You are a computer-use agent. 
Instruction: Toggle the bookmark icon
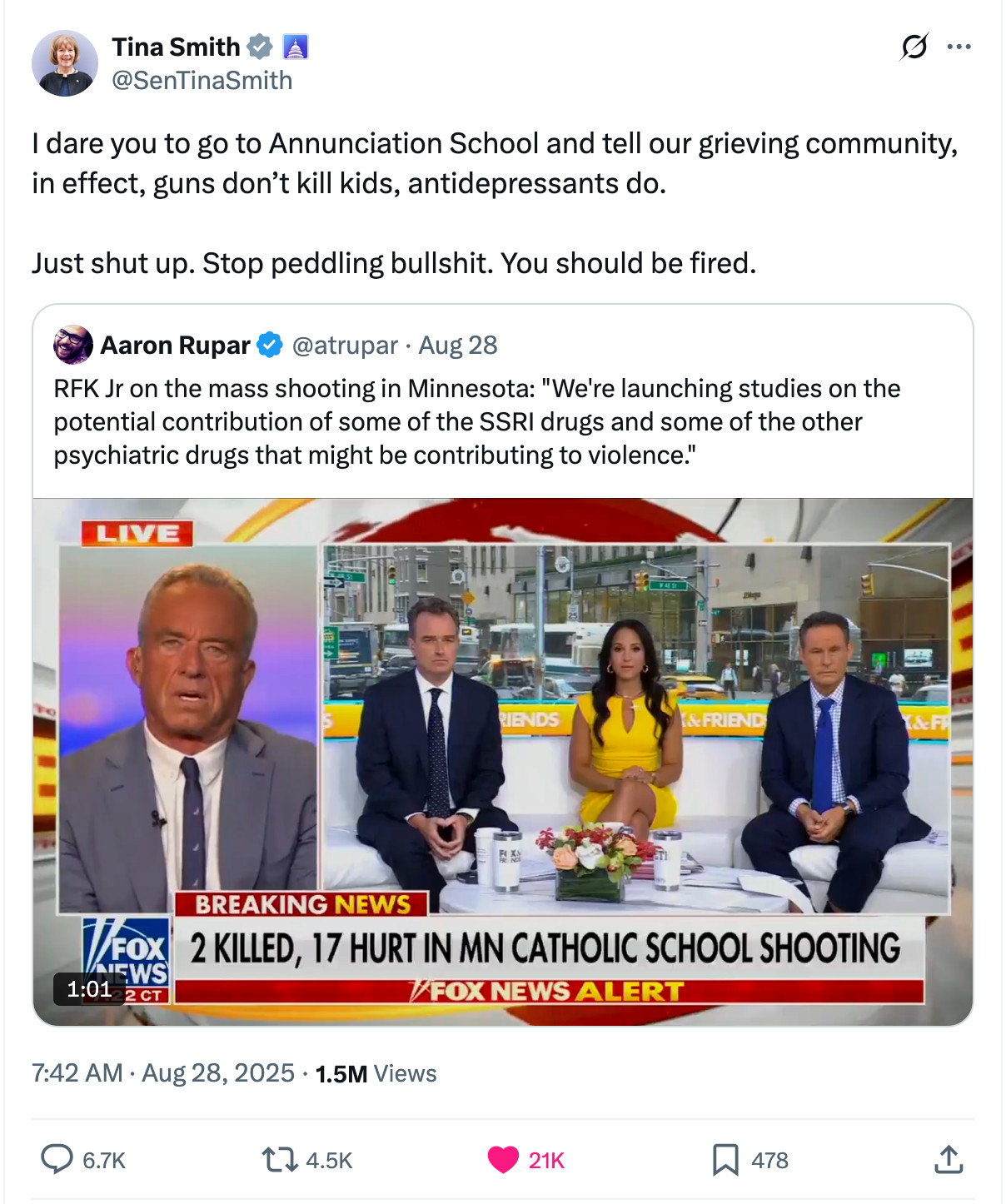pos(725,1159)
